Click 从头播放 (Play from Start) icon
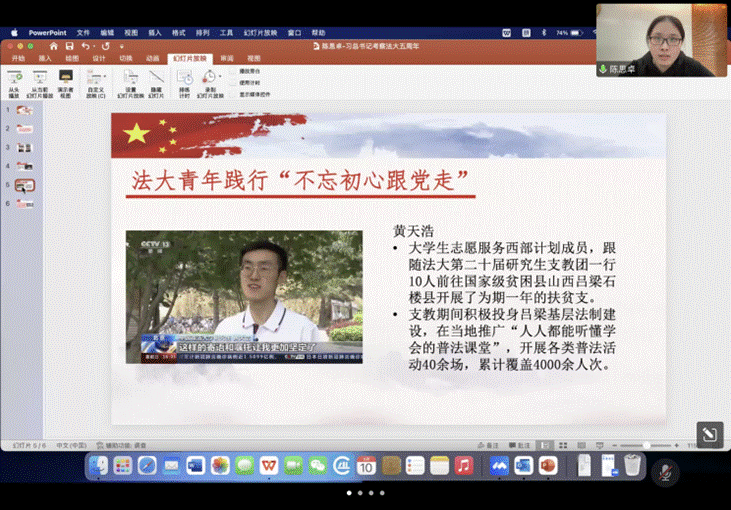731x510 pixels. click(14, 76)
